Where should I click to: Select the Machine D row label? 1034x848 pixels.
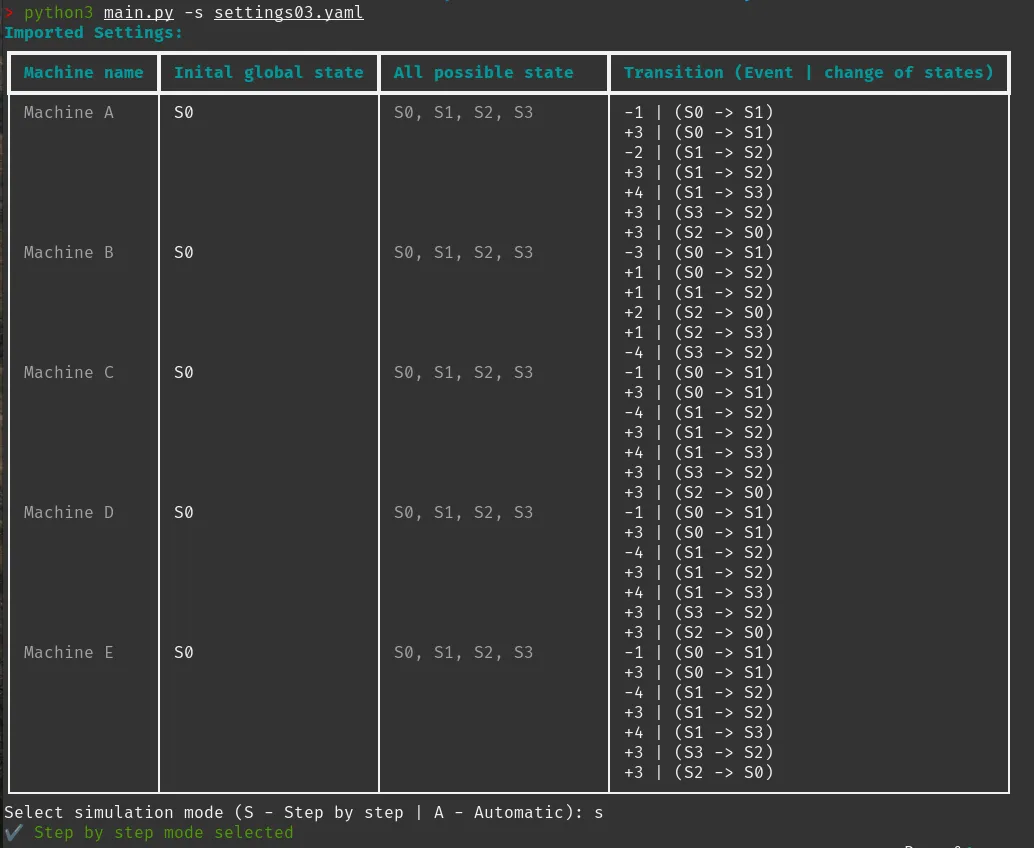pyautogui.click(x=69, y=513)
